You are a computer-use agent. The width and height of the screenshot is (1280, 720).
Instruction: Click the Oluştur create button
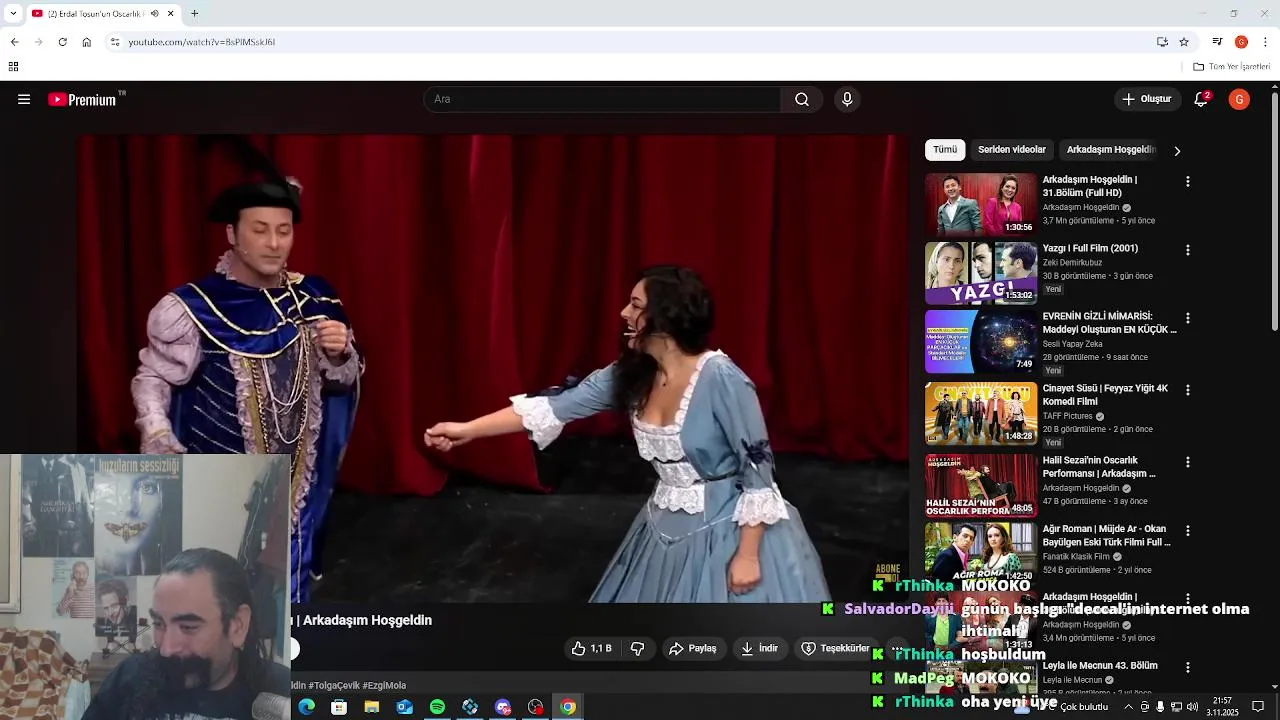coord(1146,99)
